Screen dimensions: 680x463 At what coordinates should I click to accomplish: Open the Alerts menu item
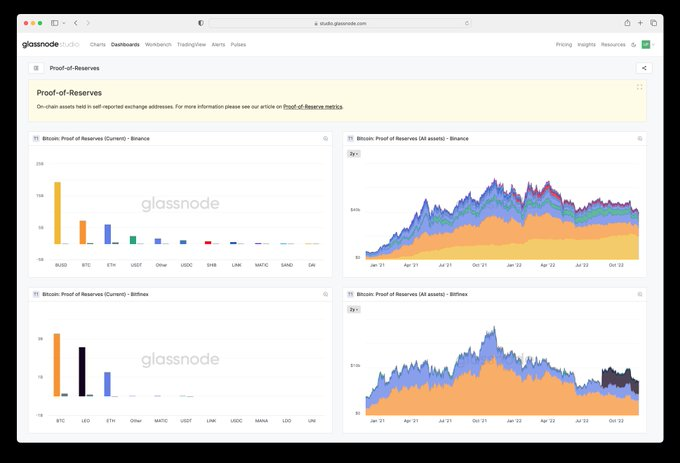(218, 45)
